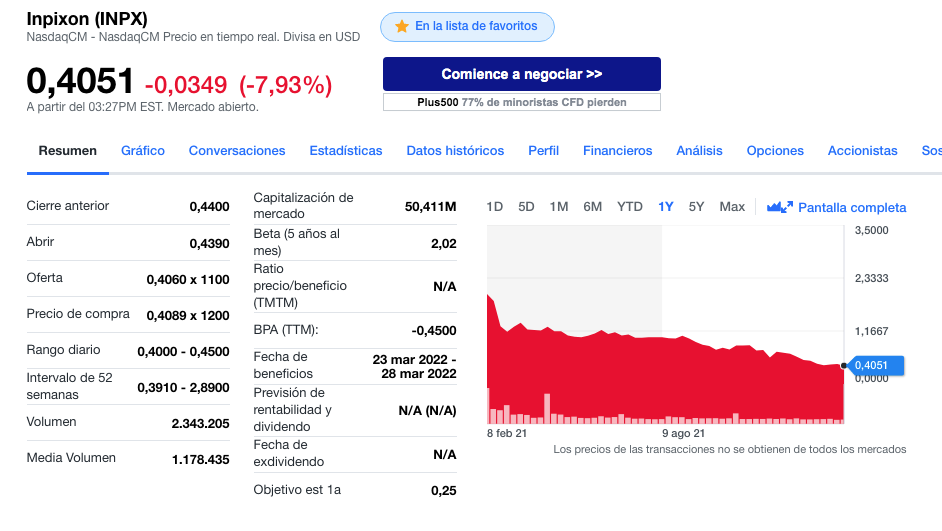Screen dimensions: 942x531
Task: Open the Conversaciones tab
Action: pyautogui.click(x=237, y=151)
